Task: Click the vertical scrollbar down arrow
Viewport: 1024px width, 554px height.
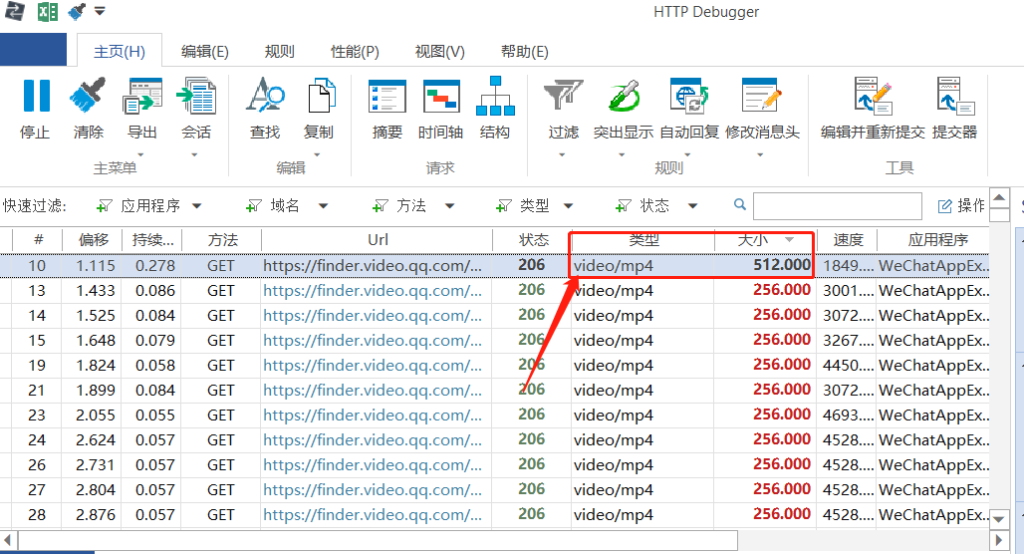Action: [999, 519]
